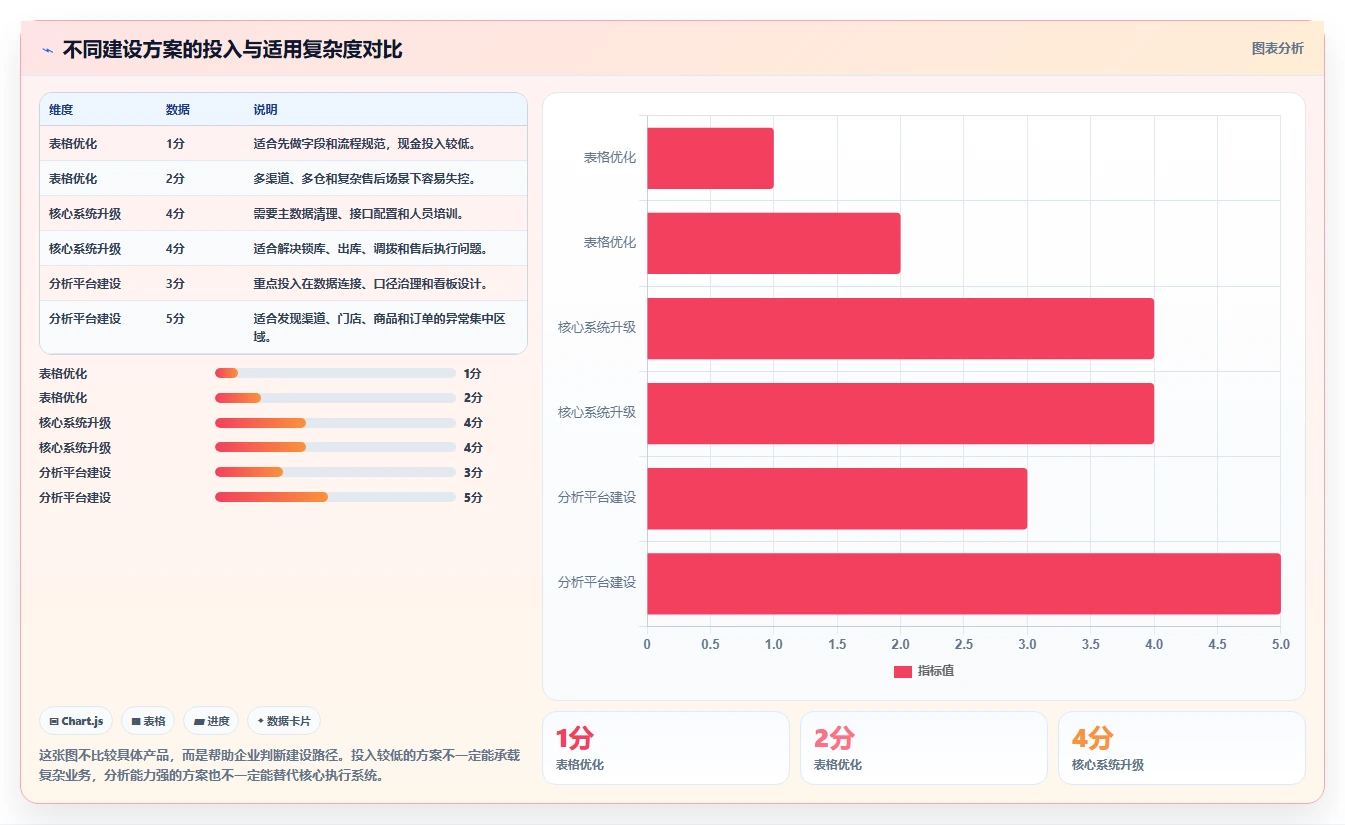Open the 1分 表格优化 data card
The height and width of the screenshot is (825, 1345).
pyautogui.click(x=666, y=748)
